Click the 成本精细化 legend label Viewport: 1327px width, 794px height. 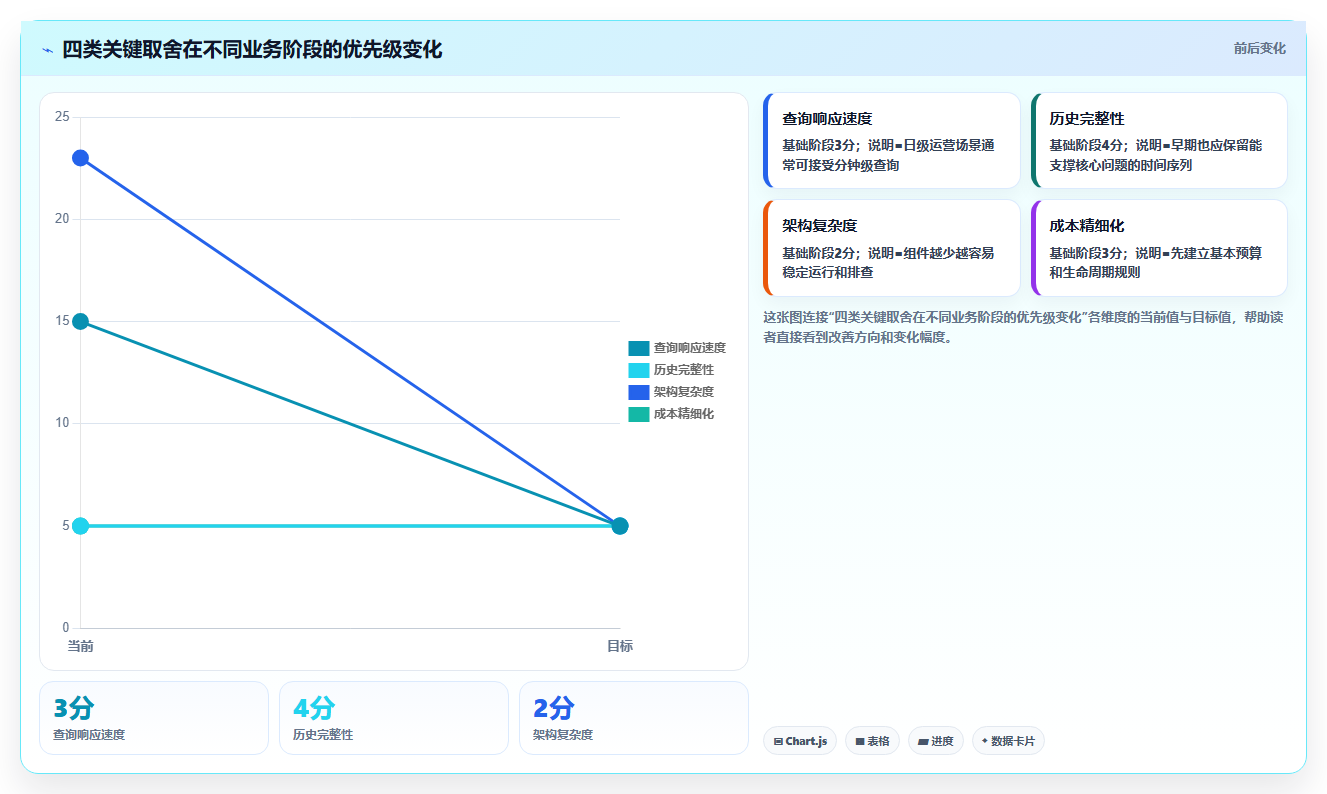pos(684,414)
